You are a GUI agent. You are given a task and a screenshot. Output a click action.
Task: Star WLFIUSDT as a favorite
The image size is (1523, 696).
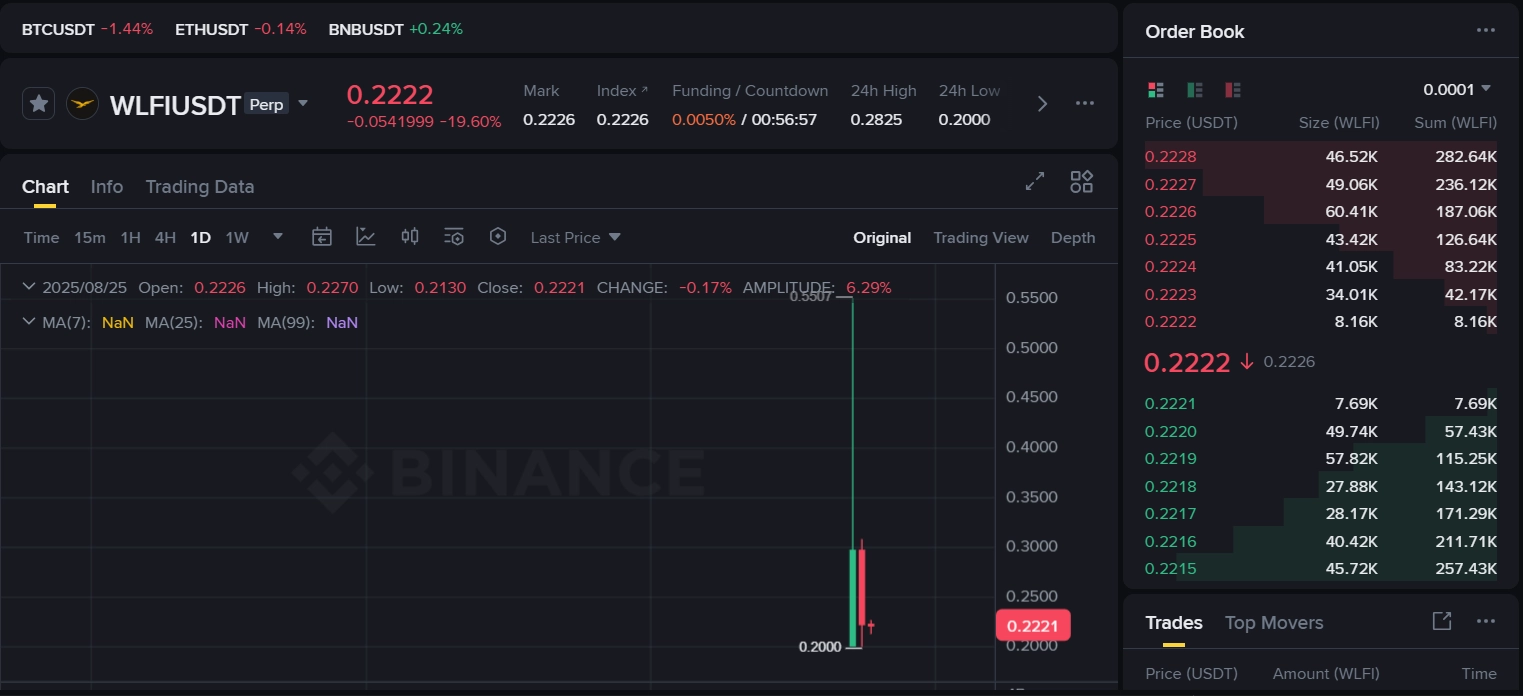[x=38, y=103]
